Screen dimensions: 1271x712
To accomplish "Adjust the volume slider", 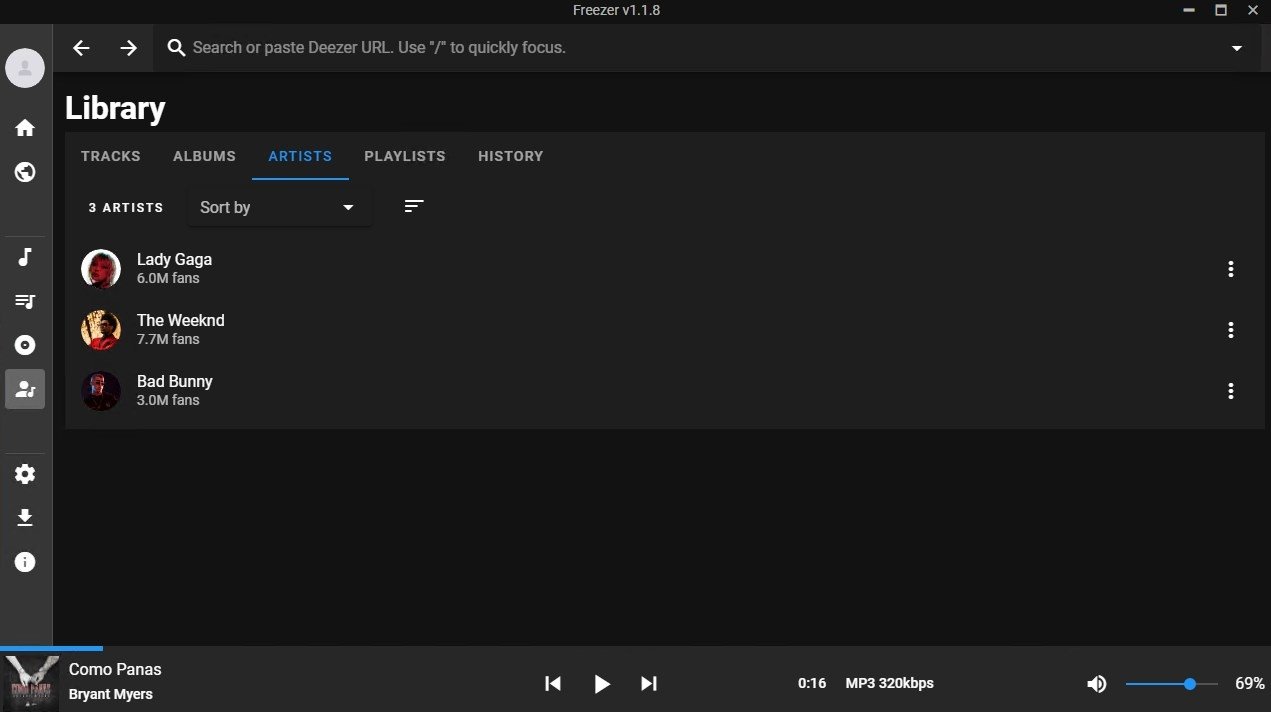I will (x=1172, y=684).
